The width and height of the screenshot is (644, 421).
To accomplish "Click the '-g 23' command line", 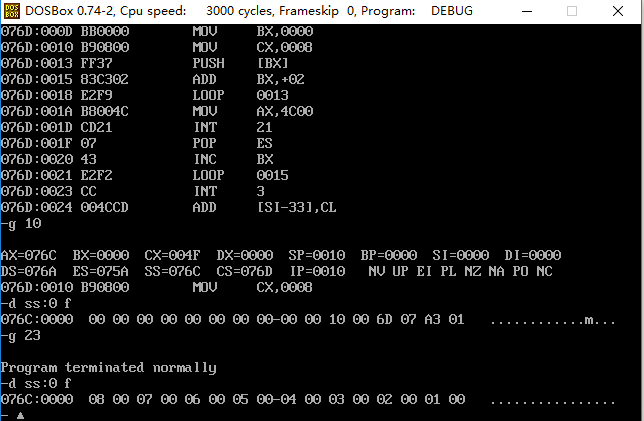I will click(x=21, y=336).
